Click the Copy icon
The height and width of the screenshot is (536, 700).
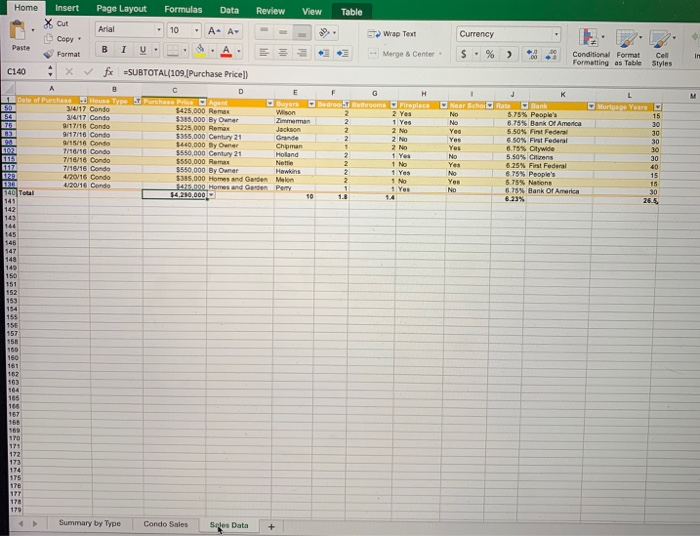48,39
